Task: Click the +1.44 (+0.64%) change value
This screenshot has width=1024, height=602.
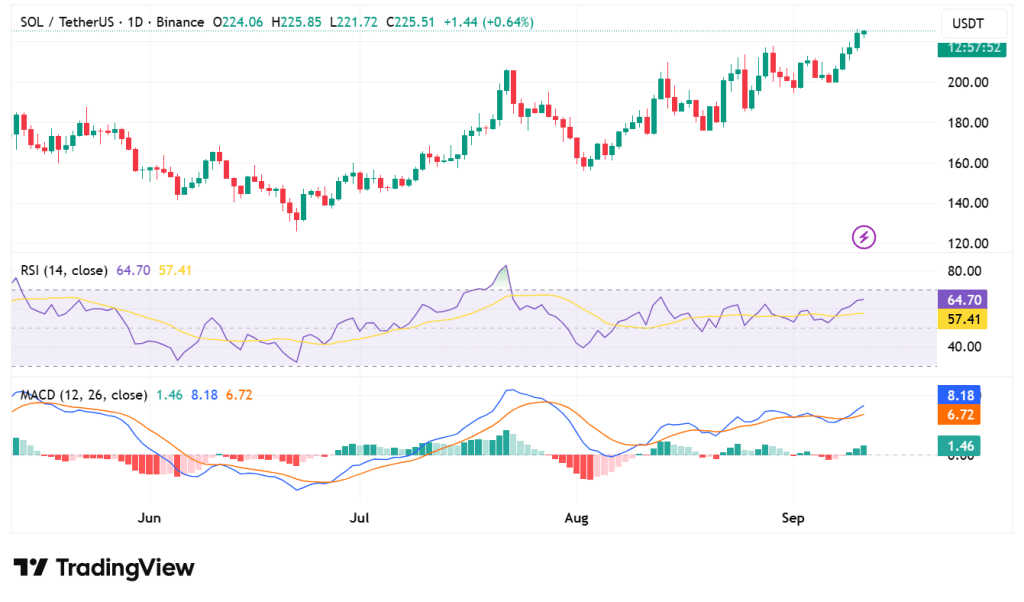Action: (488, 22)
